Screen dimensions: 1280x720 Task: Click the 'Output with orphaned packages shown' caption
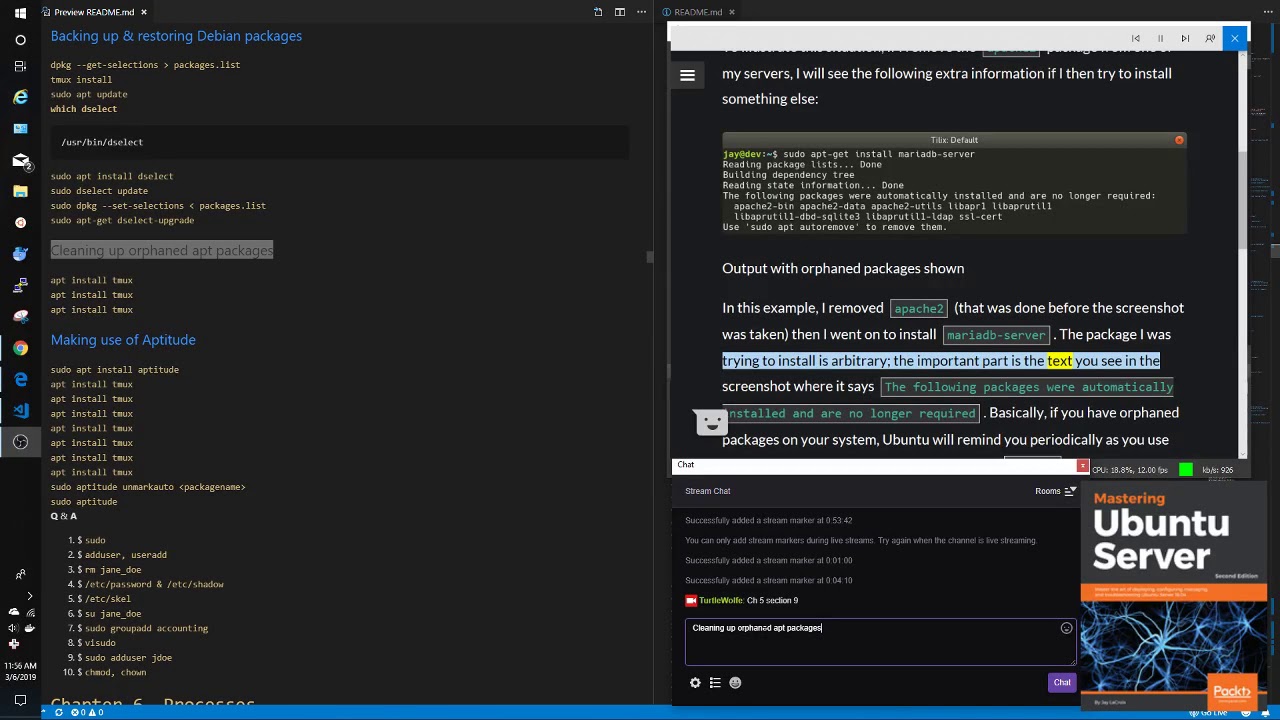843,268
